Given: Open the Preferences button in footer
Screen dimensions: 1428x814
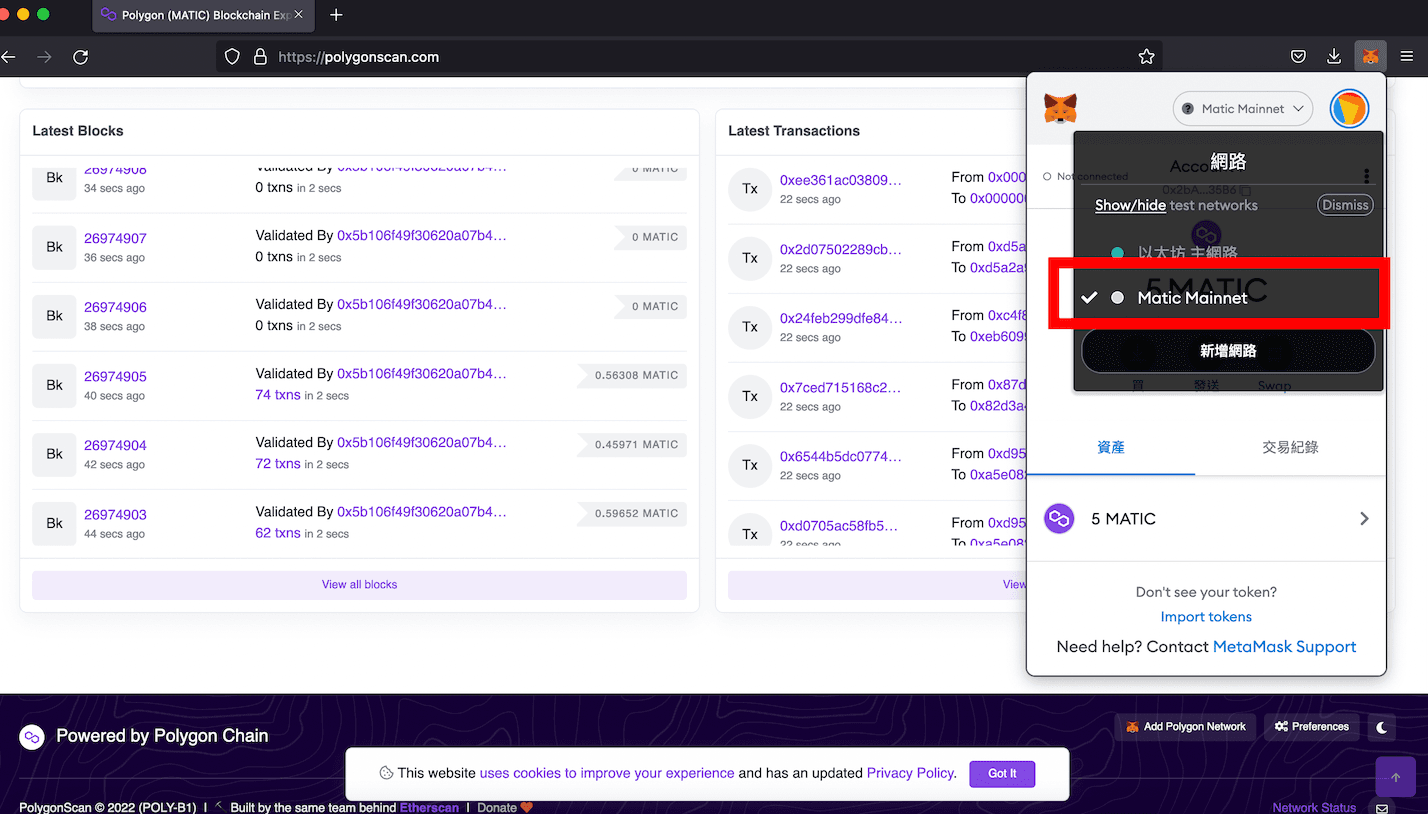Looking at the screenshot, I should point(1312,727).
